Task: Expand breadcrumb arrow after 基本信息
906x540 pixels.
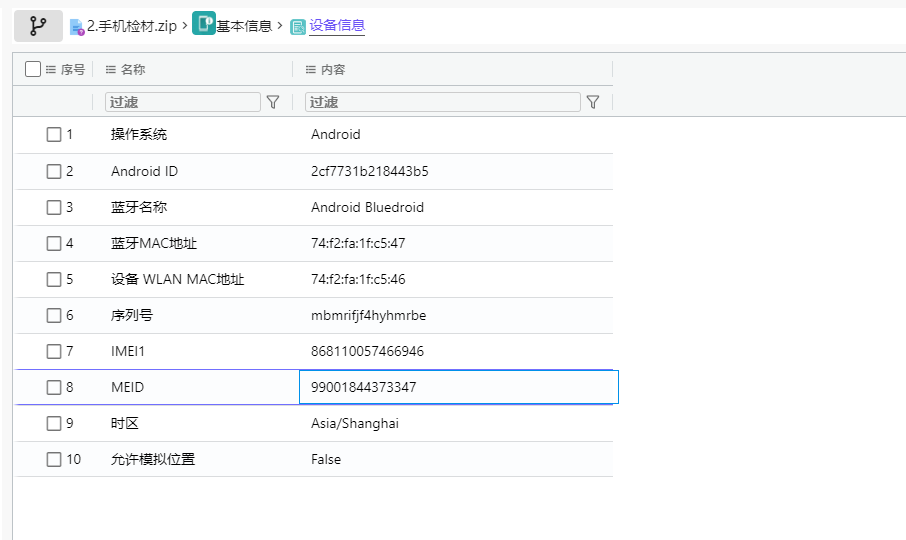Action: pos(280,25)
